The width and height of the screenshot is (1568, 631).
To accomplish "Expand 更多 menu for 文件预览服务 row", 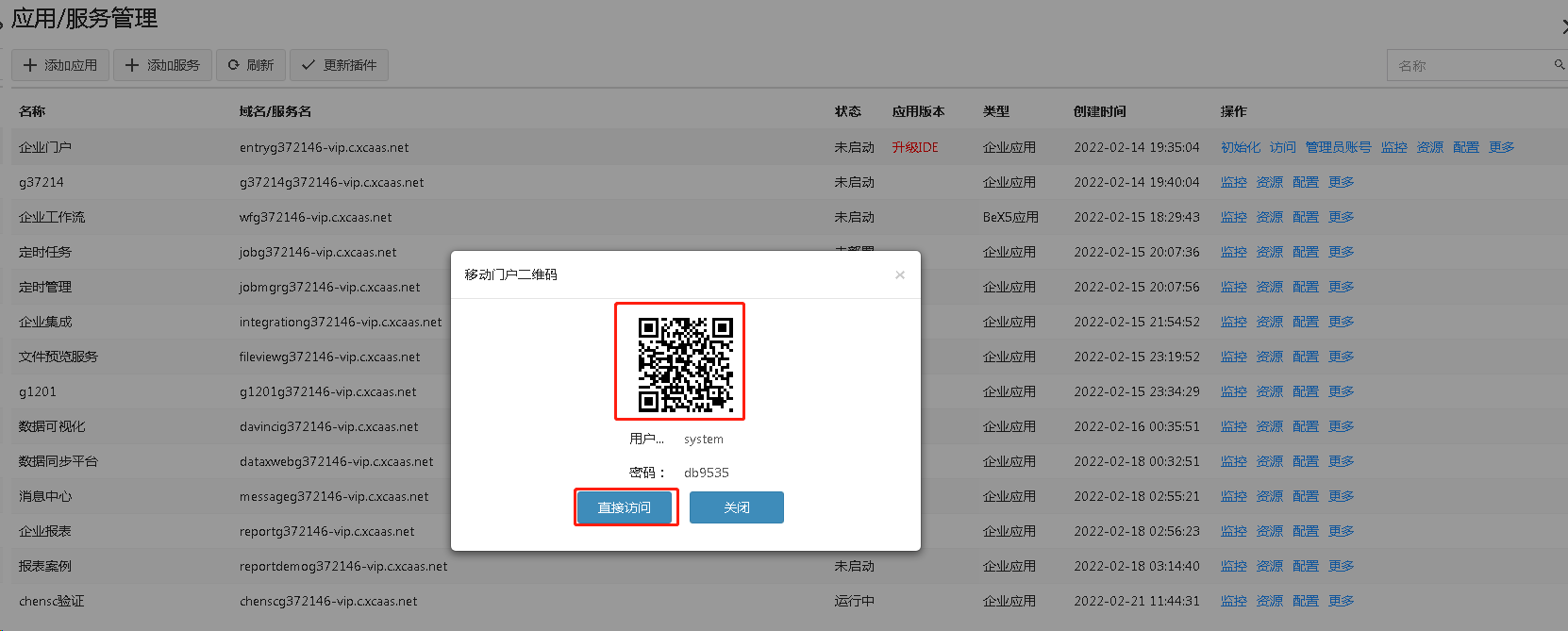I will coord(1342,357).
